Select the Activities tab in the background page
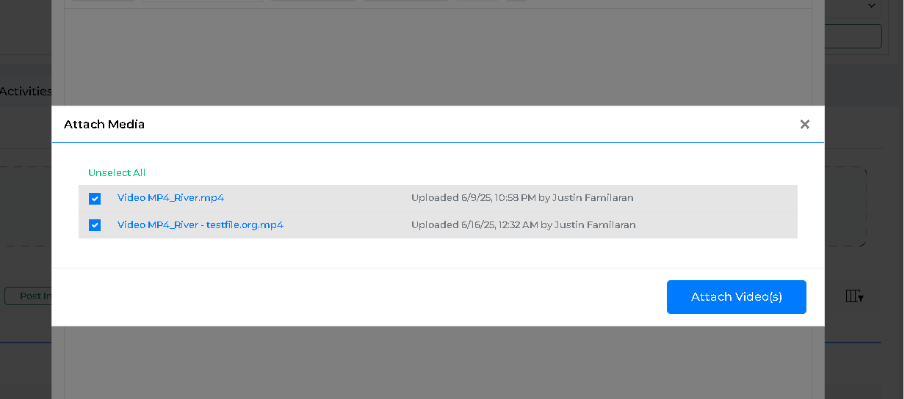Image resolution: width=904 pixels, height=399 pixels. [25, 91]
